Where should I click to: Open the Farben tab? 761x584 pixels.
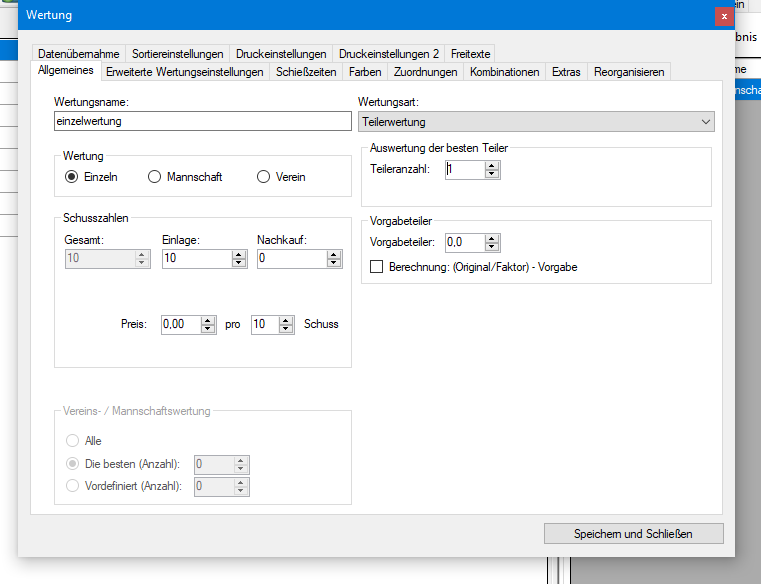pos(365,72)
